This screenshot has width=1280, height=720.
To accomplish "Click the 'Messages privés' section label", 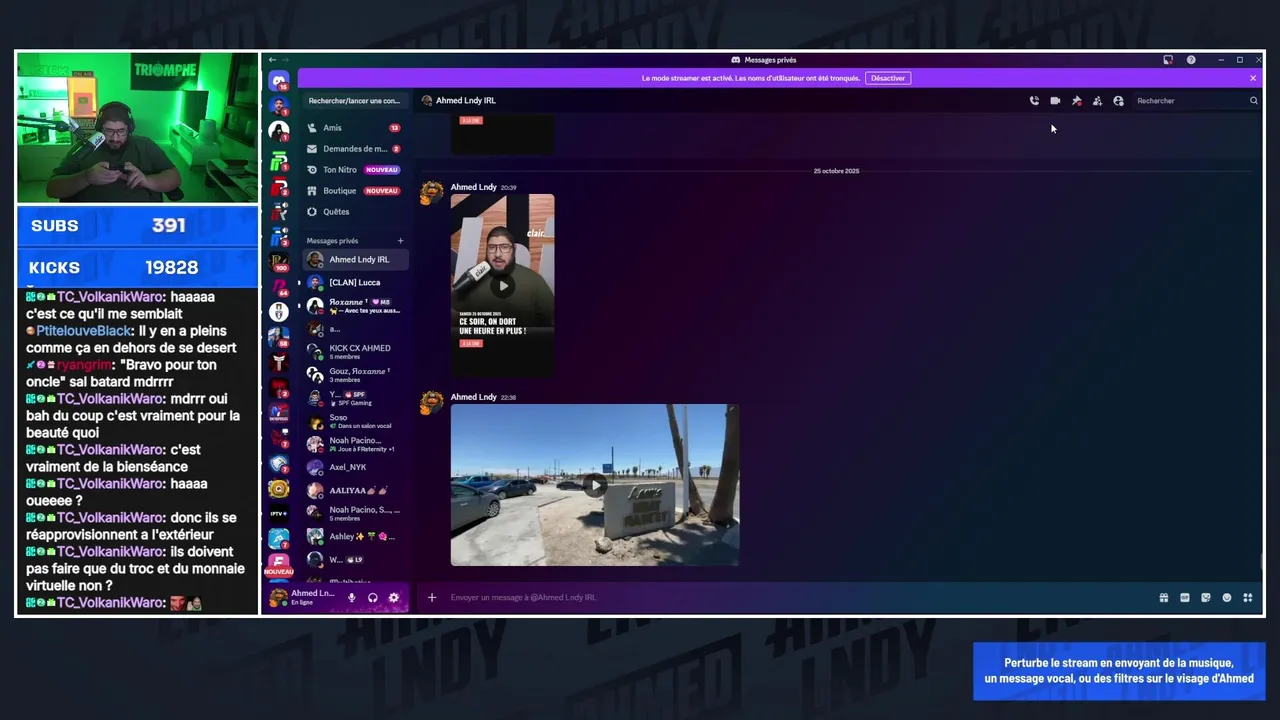I will coord(332,241).
